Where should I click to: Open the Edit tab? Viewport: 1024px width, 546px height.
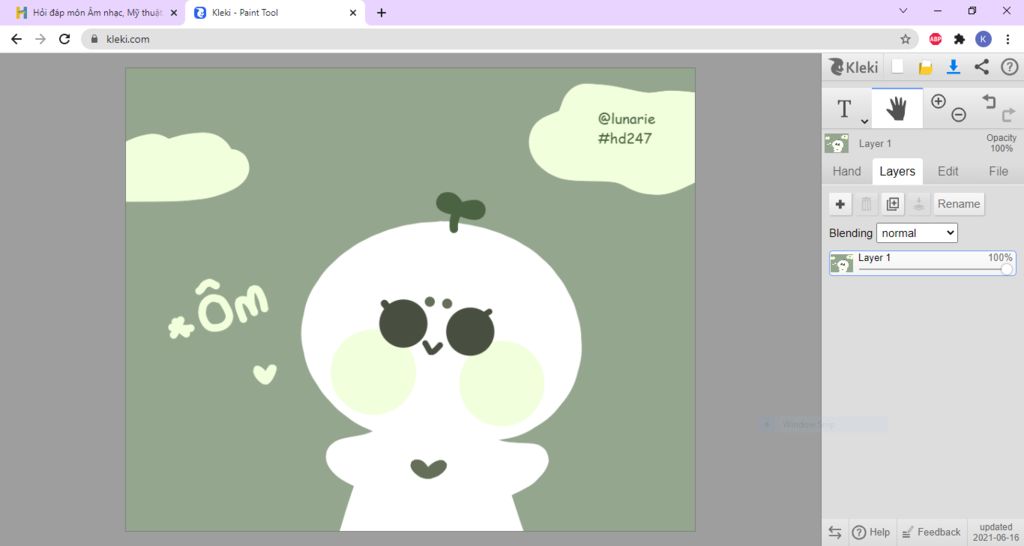pyautogui.click(x=948, y=171)
